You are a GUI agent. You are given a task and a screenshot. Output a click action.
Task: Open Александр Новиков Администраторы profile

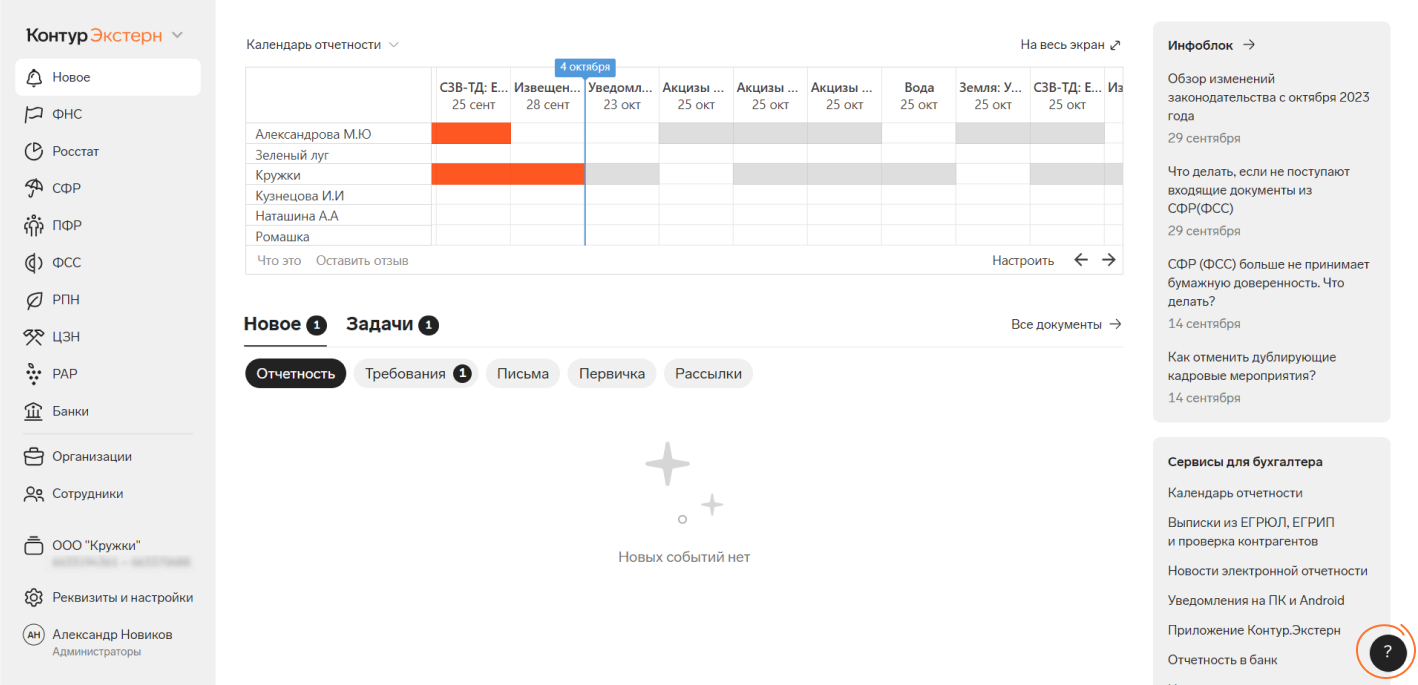(97, 641)
